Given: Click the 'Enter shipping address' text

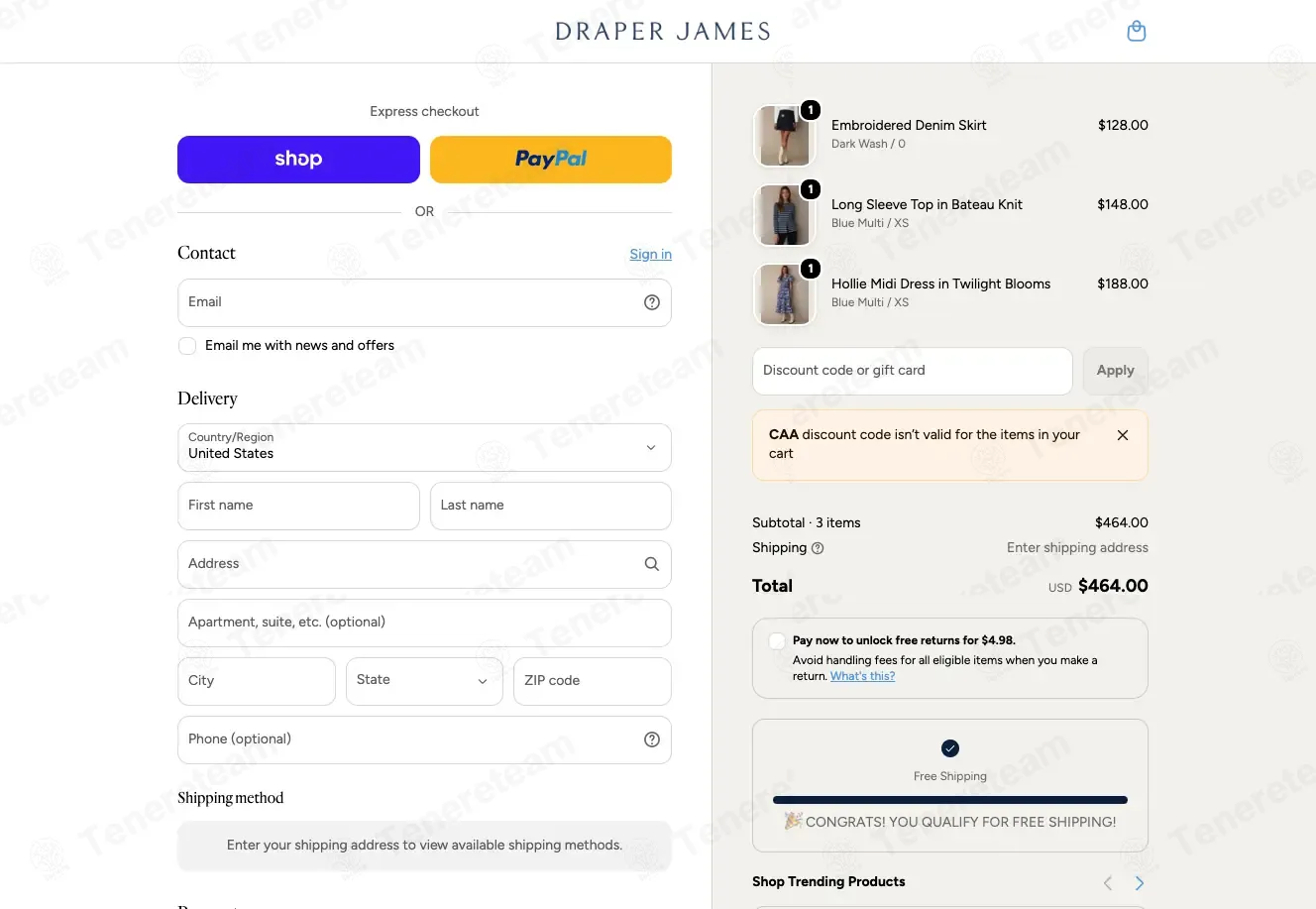Looking at the screenshot, I should [1077, 548].
